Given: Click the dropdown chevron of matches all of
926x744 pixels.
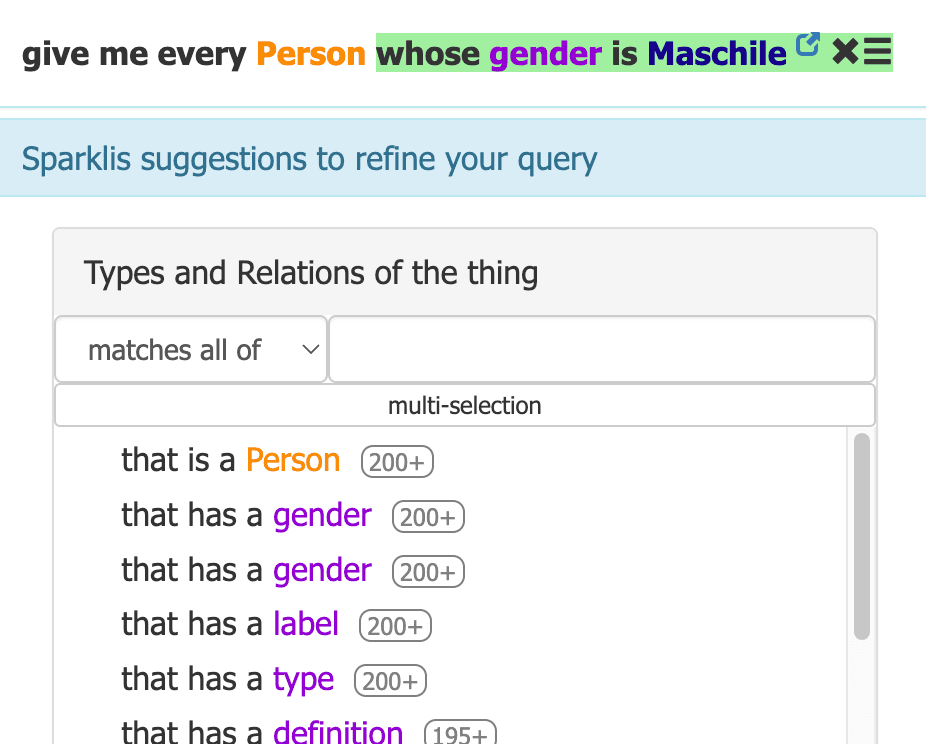Looking at the screenshot, I should 311,350.
